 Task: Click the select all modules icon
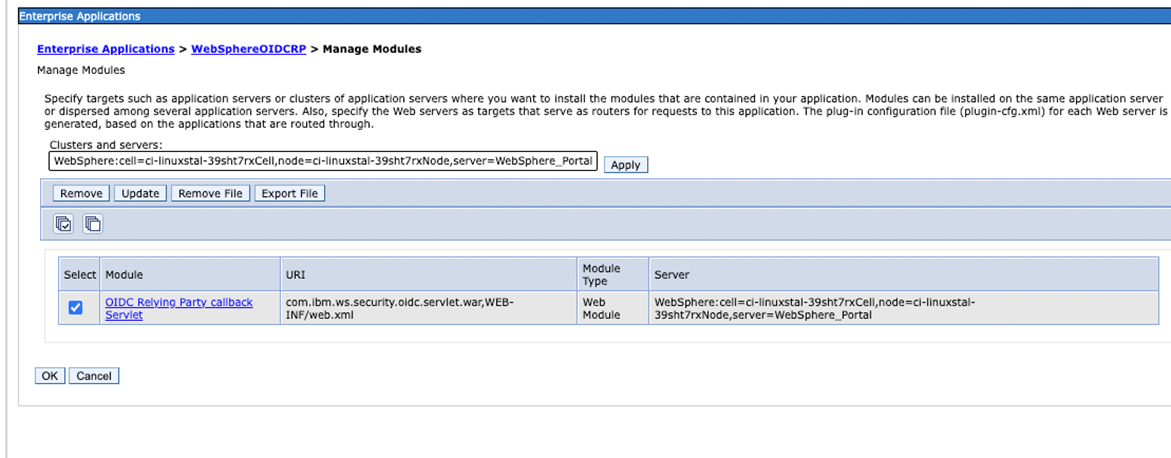tap(64, 224)
